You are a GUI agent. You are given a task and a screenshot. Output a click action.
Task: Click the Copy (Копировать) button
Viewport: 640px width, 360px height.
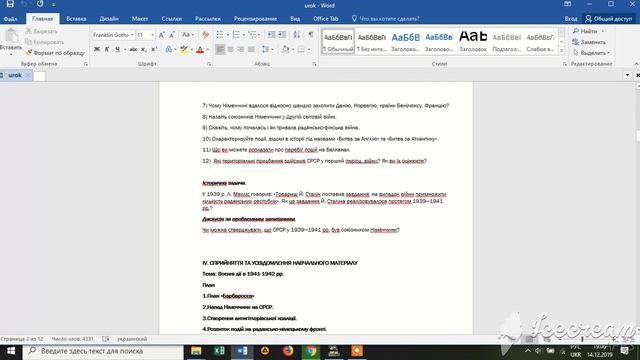tap(44, 42)
